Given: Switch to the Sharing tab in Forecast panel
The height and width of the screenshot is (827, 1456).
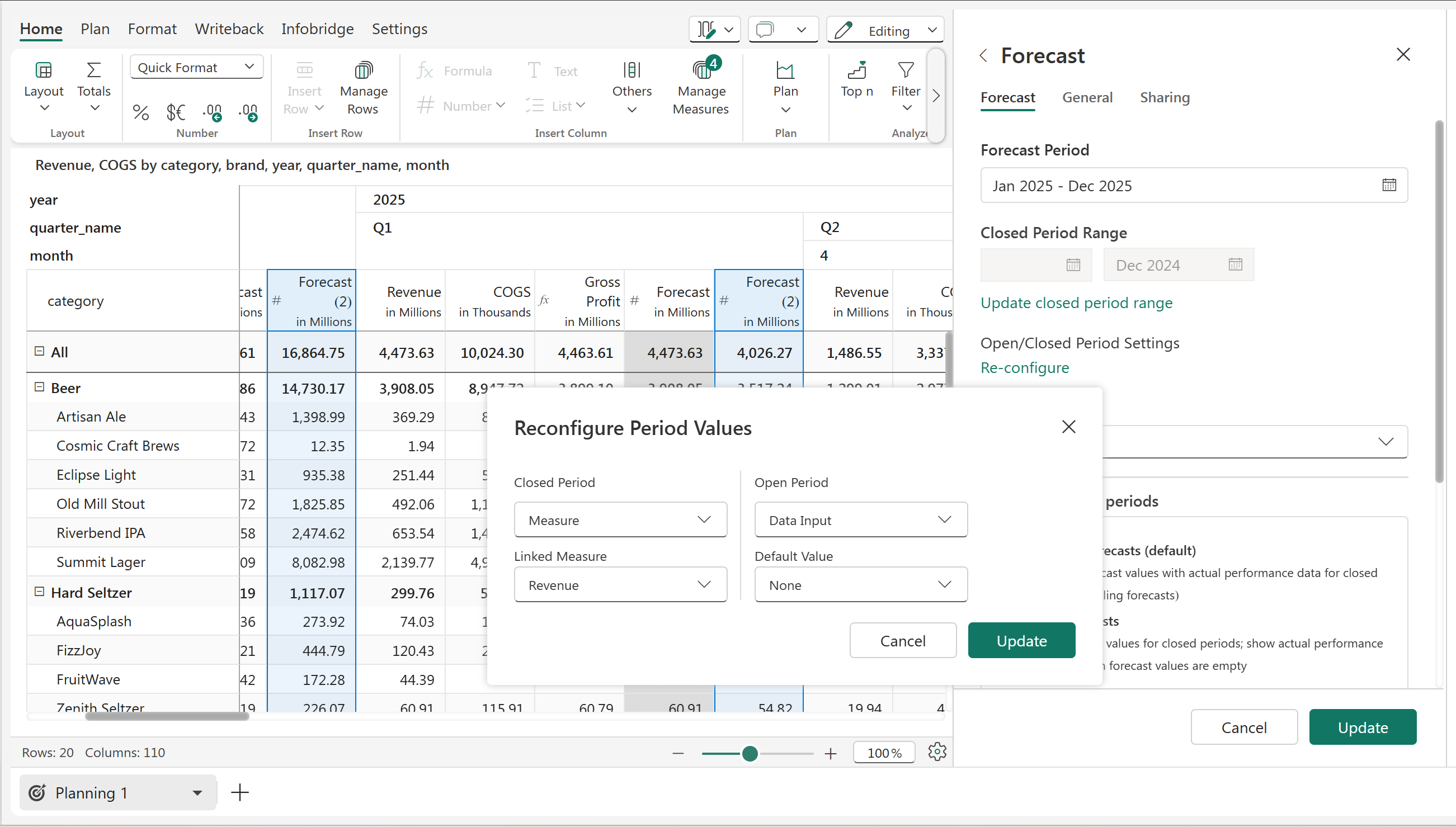Looking at the screenshot, I should [x=1164, y=97].
